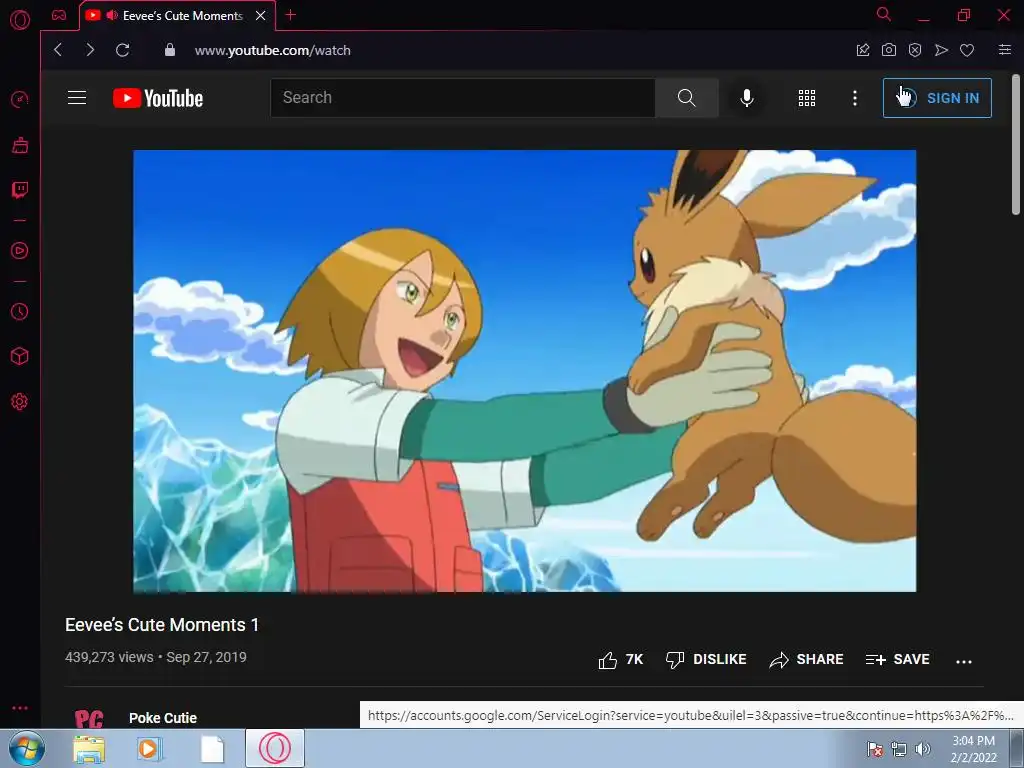
Task: Open Extensions cube in sidebar
Action: (x=20, y=356)
